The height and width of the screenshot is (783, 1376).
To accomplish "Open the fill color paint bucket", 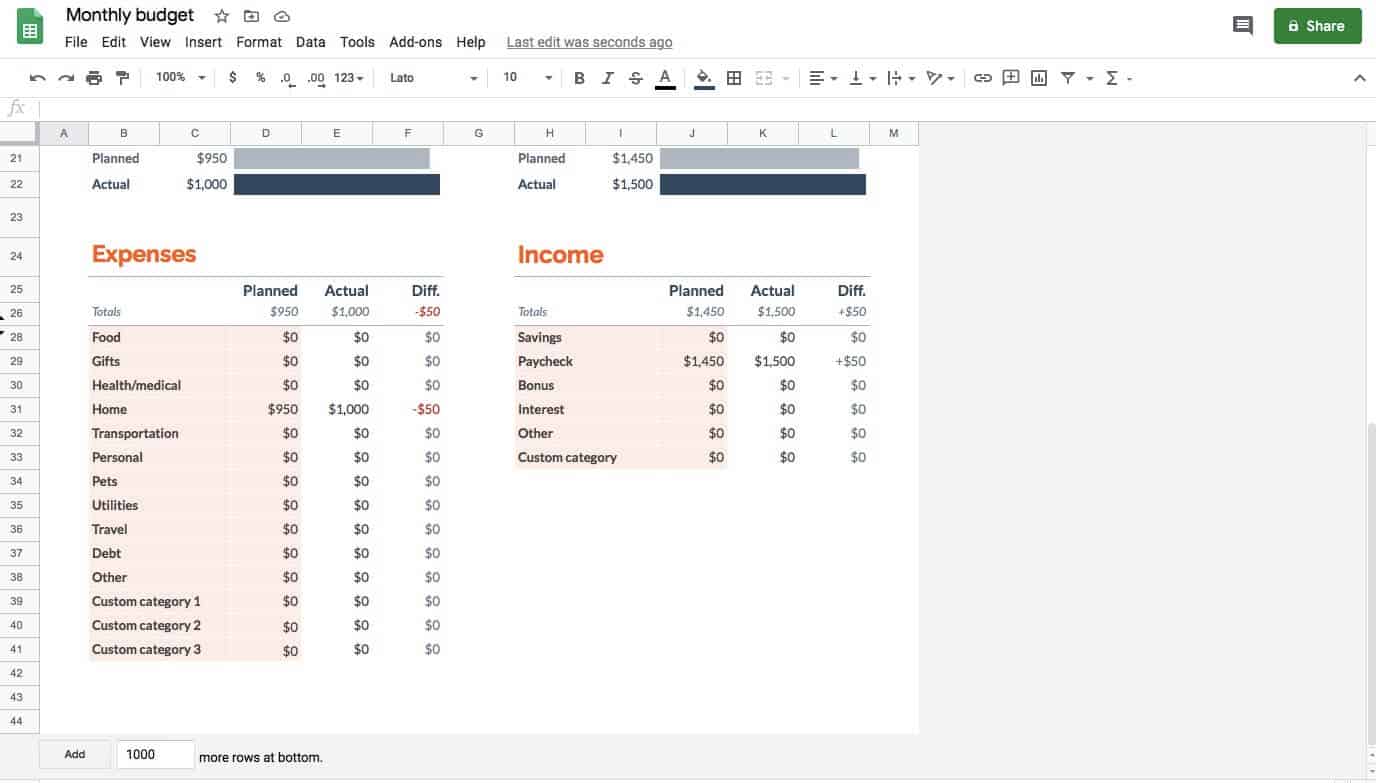I will (x=704, y=78).
